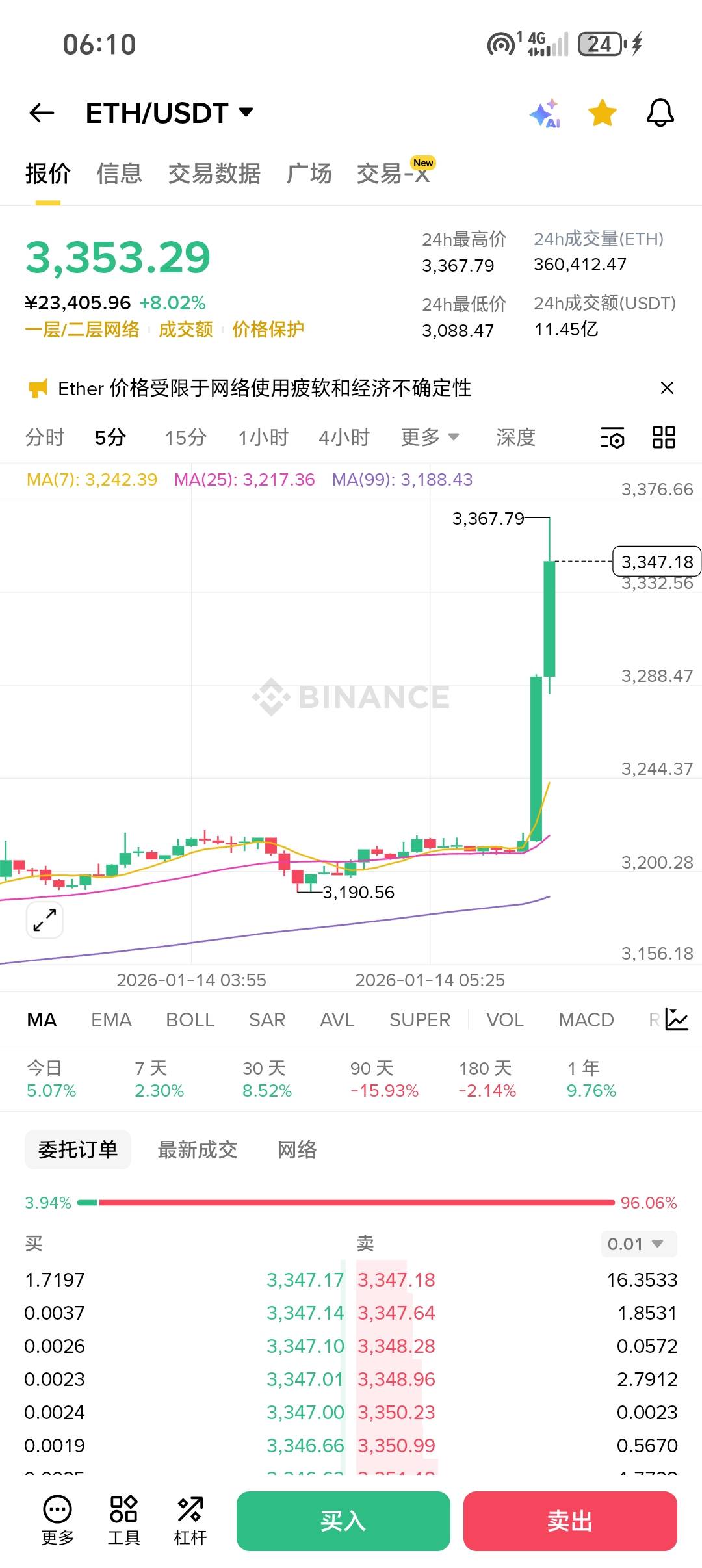Screen dimensions: 702x1568
Task: Dismiss the Ether news banner
Action: coord(666,388)
